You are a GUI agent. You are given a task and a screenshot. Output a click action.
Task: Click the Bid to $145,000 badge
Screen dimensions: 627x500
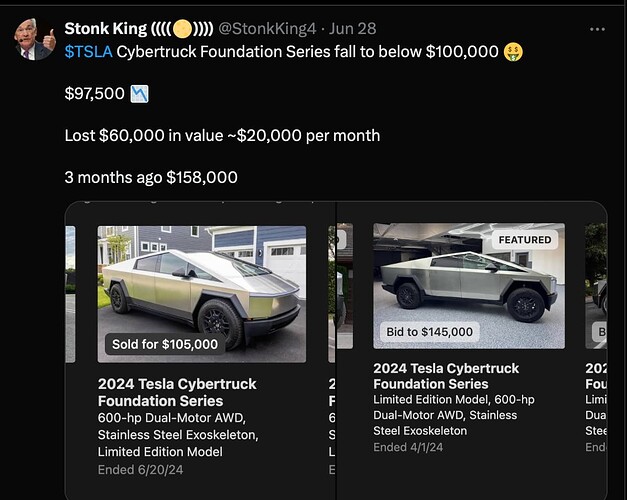point(429,332)
